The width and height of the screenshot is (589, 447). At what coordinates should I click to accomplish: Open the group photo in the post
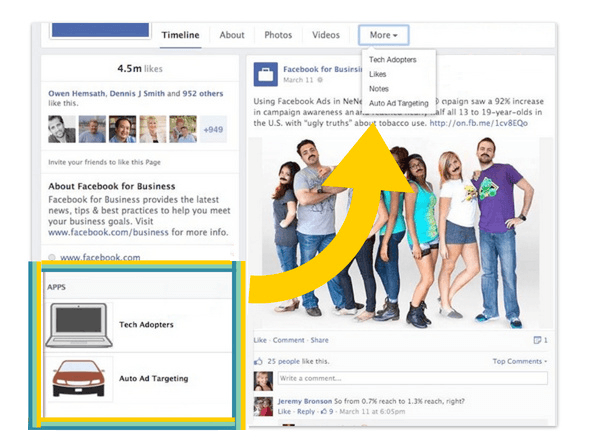[400, 233]
